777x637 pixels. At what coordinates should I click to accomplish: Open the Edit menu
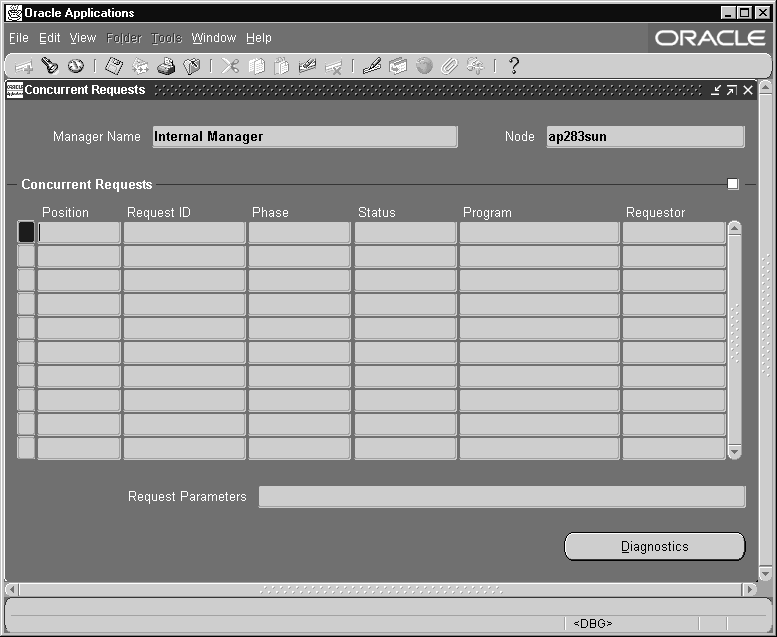coord(50,38)
